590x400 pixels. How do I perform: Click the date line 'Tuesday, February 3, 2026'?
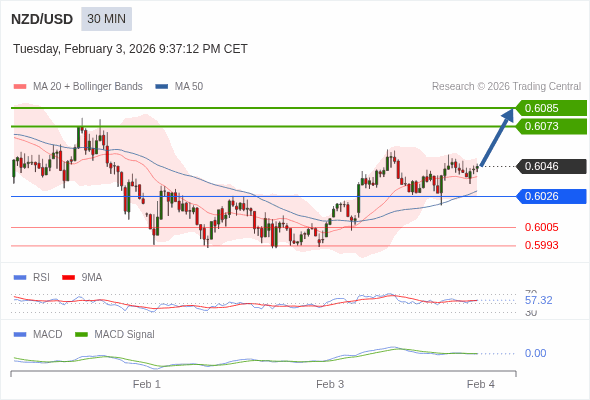(x=130, y=49)
